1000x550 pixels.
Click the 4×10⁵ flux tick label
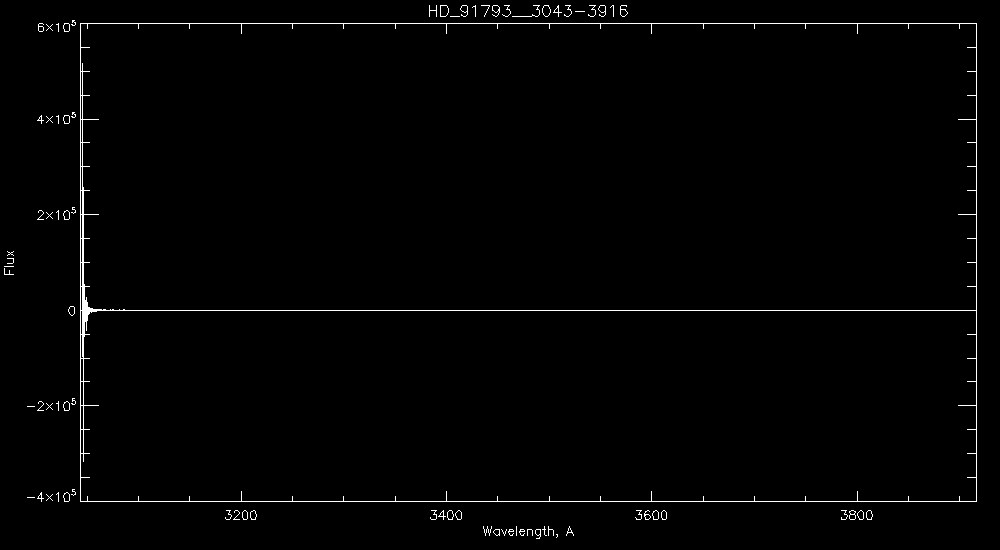(57, 119)
